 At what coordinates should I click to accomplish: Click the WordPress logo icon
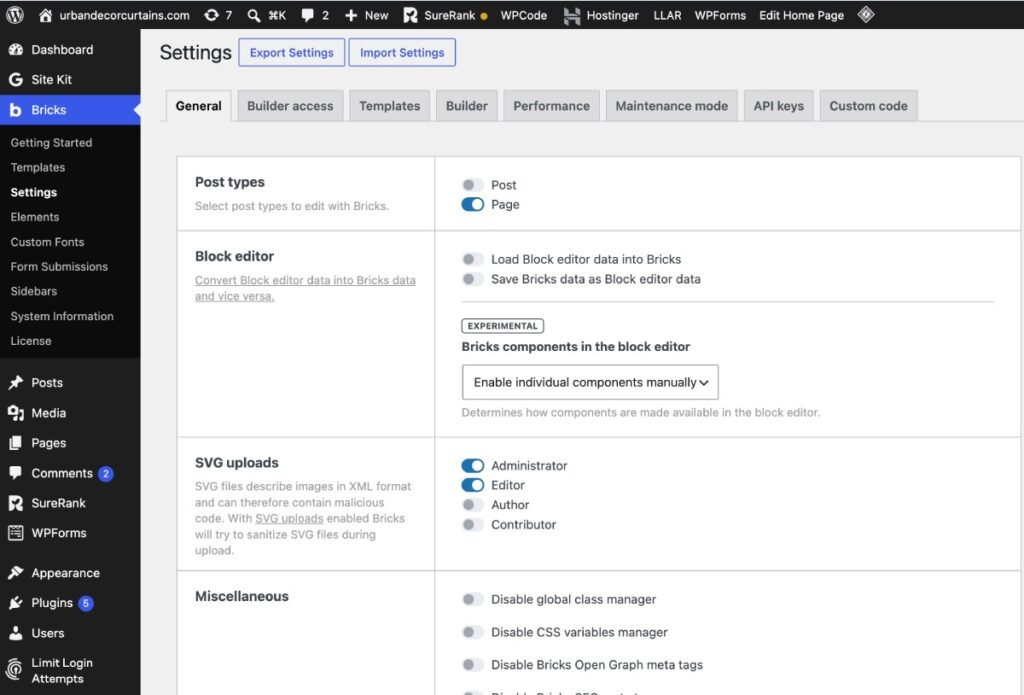tap(14, 14)
